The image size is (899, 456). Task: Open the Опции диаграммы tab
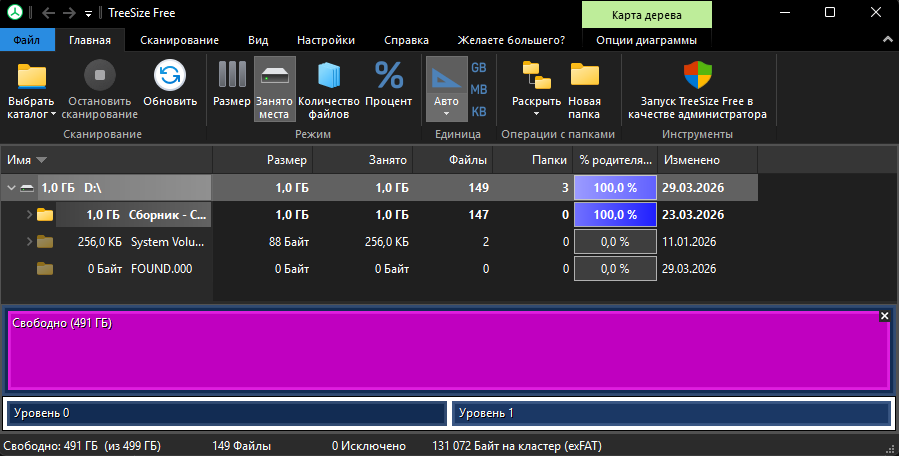click(647, 40)
